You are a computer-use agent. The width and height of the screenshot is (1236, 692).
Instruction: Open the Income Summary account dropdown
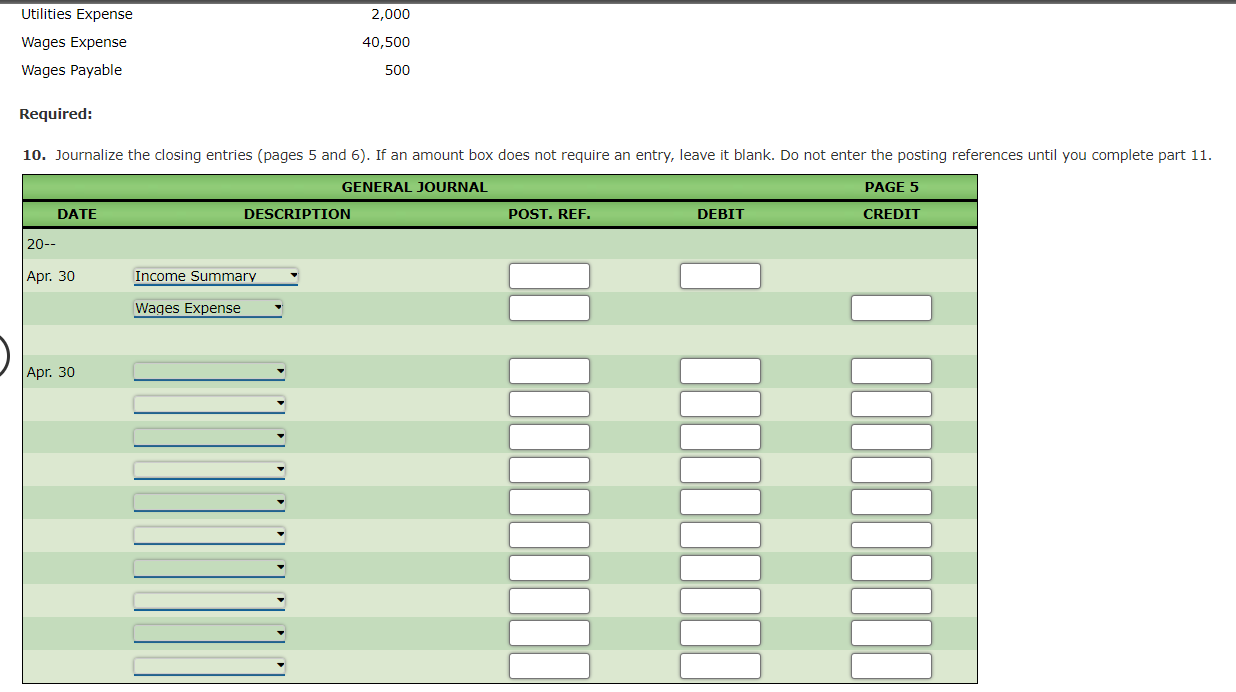click(216, 276)
